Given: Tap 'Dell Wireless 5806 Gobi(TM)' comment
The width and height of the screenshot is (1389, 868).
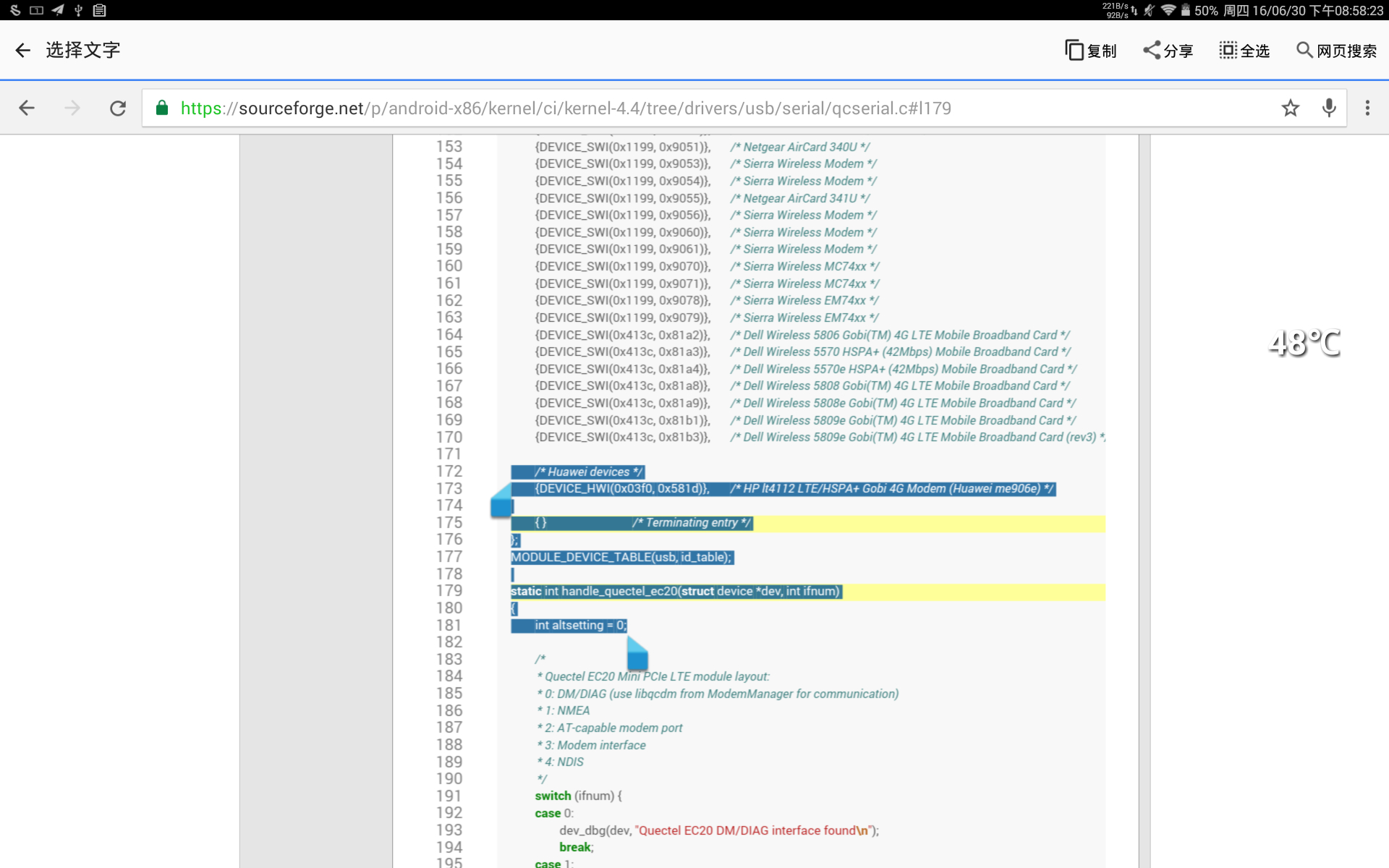Looking at the screenshot, I should point(900,335).
